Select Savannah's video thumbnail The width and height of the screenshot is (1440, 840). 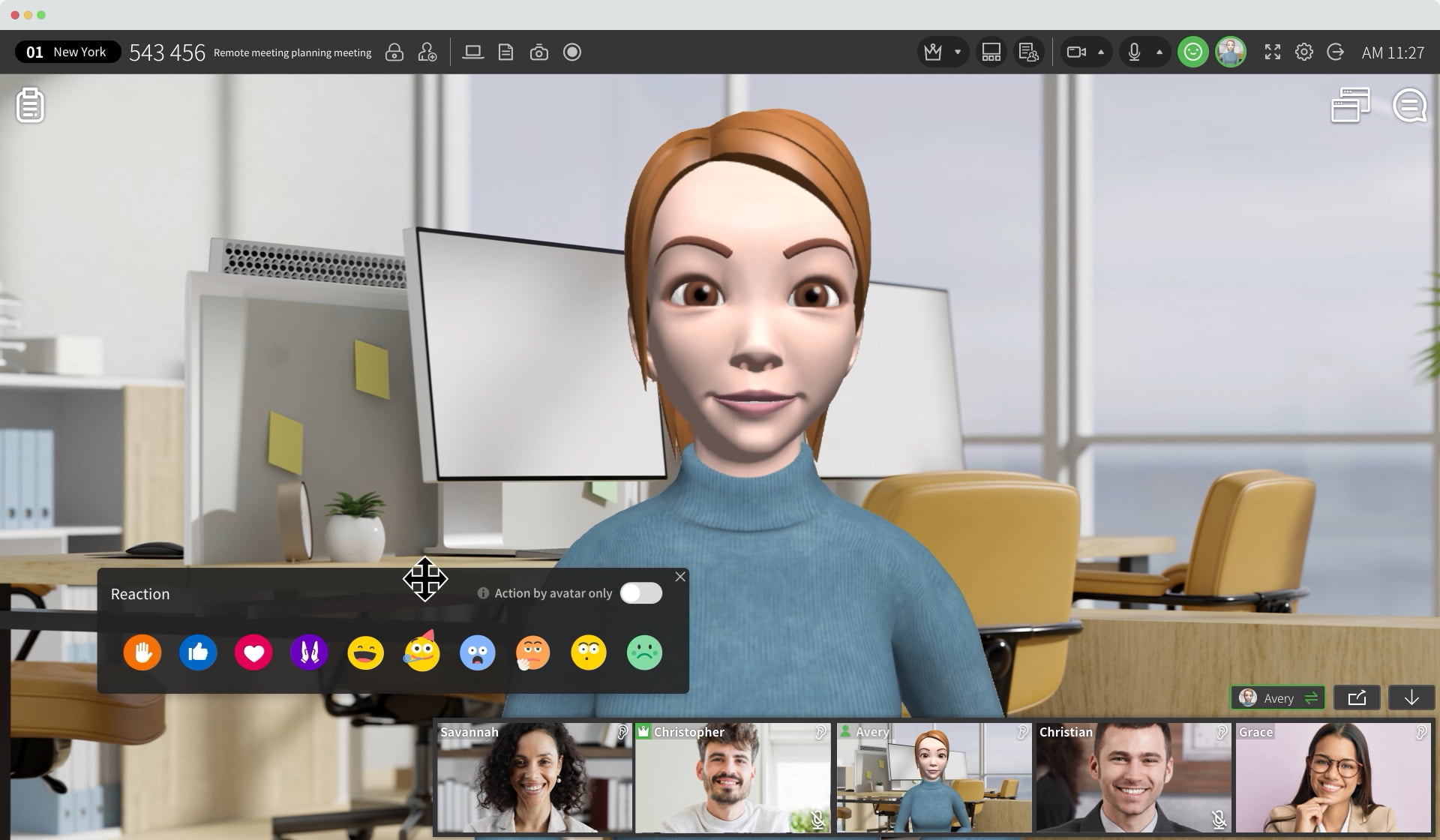click(534, 778)
